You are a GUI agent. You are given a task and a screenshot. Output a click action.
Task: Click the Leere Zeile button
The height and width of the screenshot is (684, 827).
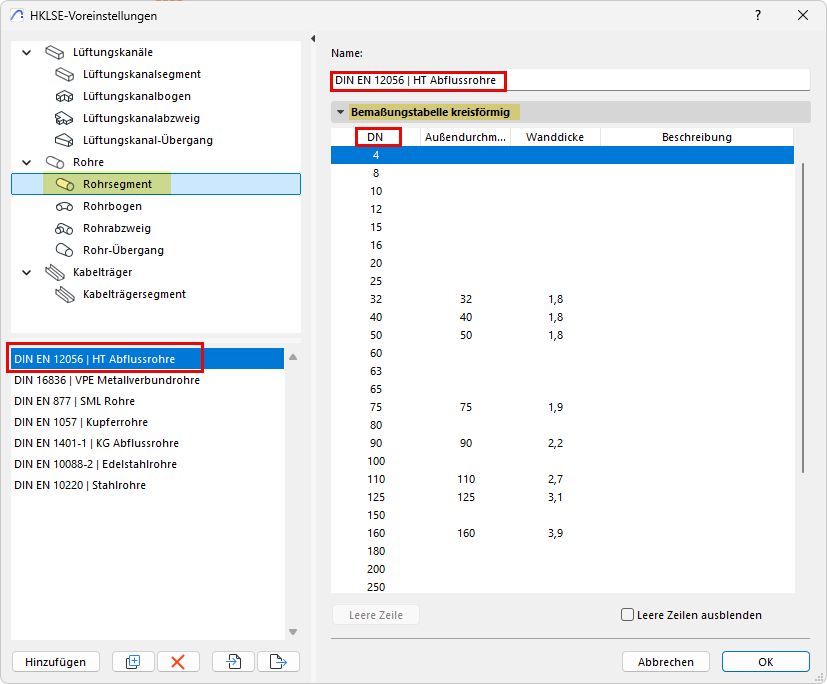pyautogui.click(x=376, y=615)
